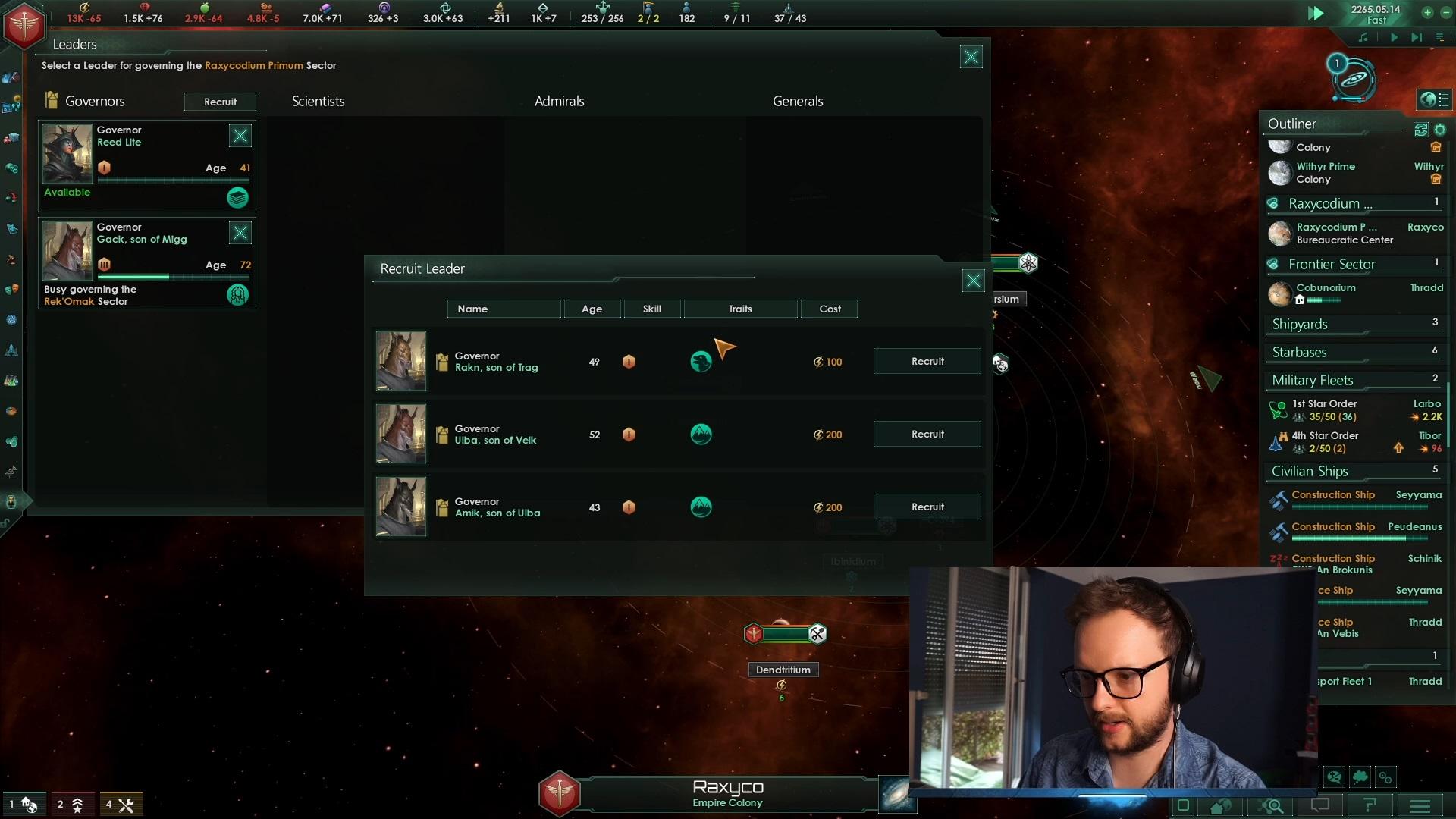The height and width of the screenshot is (819, 1456).
Task: Select the 1st Star Order fleet
Action: (x=1354, y=410)
